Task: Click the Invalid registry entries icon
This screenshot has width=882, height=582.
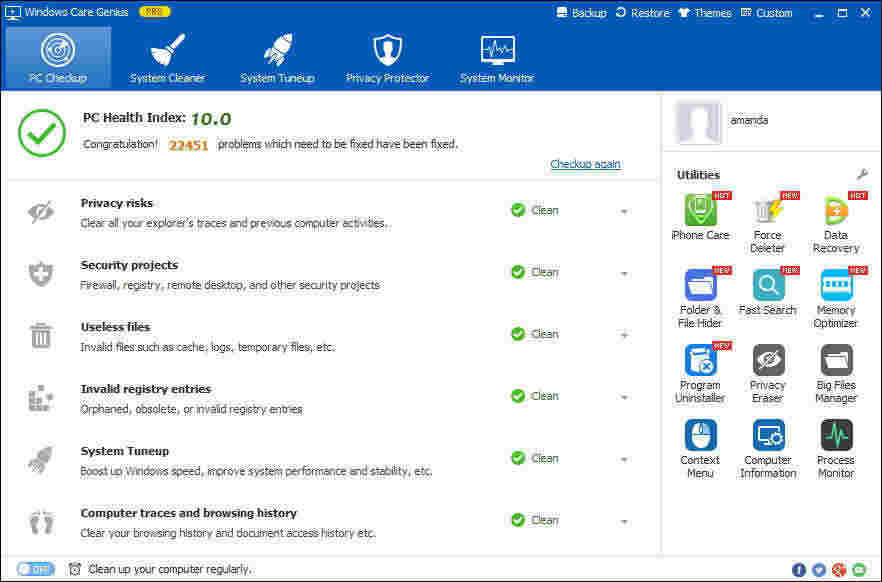Action: tap(40, 398)
